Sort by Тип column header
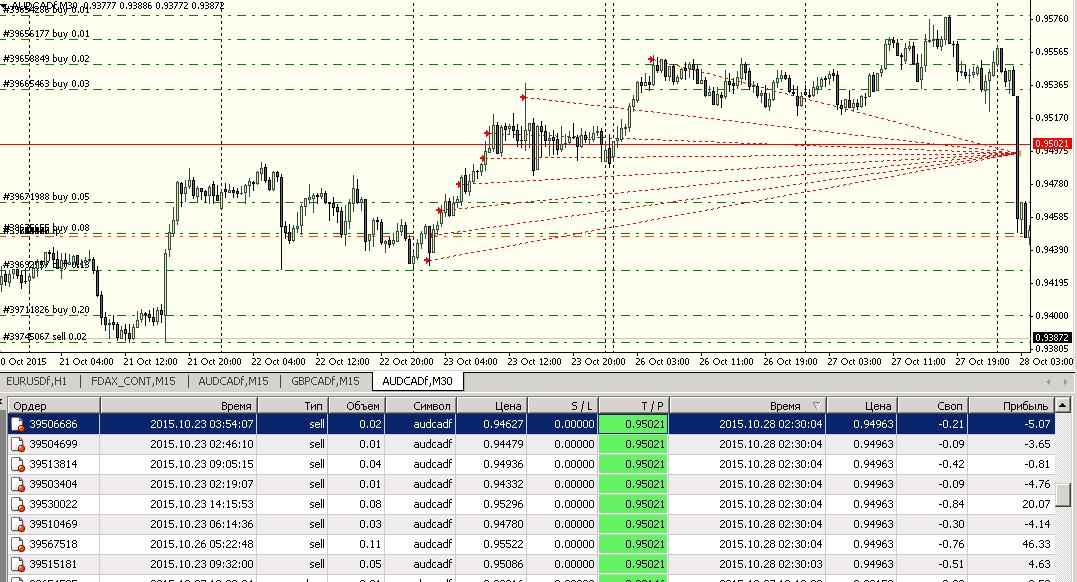Image resolution: width=1077 pixels, height=582 pixels. click(293, 405)
